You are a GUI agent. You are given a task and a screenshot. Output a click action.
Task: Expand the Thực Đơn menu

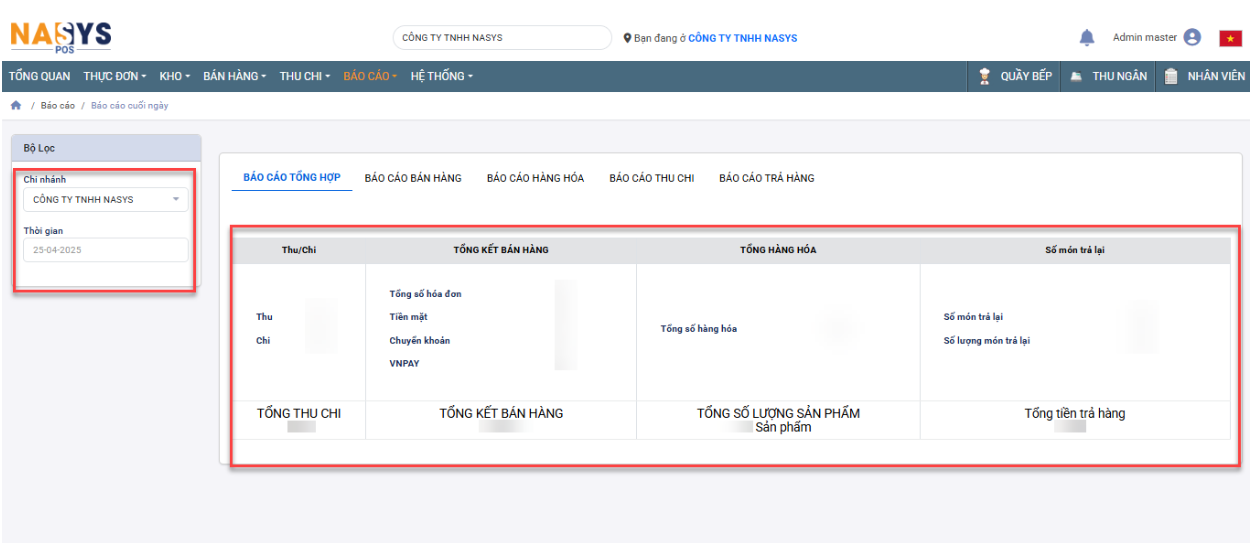pyautogui.click(x=114, y=76)
